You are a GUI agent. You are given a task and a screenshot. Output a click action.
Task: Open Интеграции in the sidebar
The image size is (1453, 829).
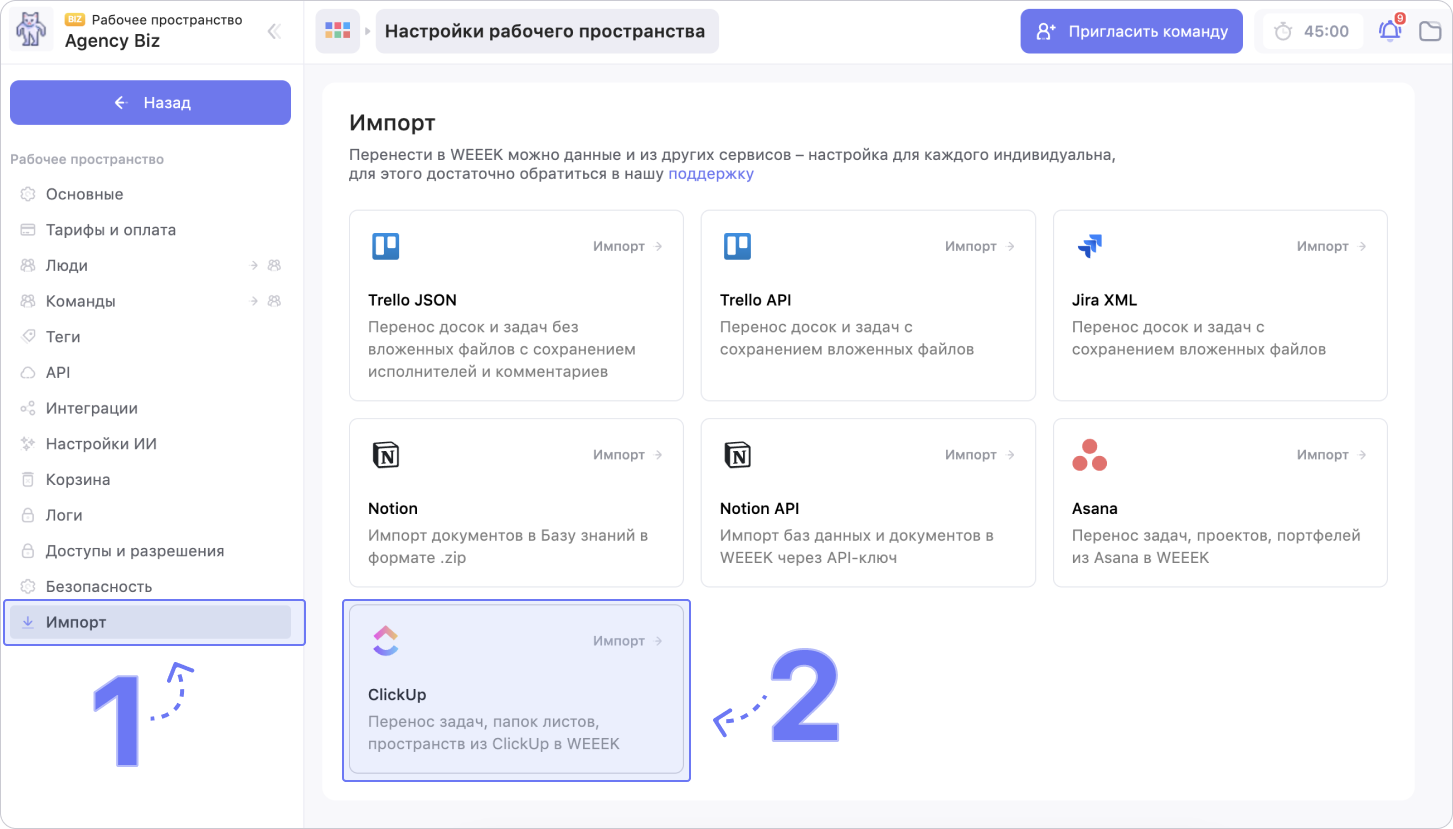point(92,408)
